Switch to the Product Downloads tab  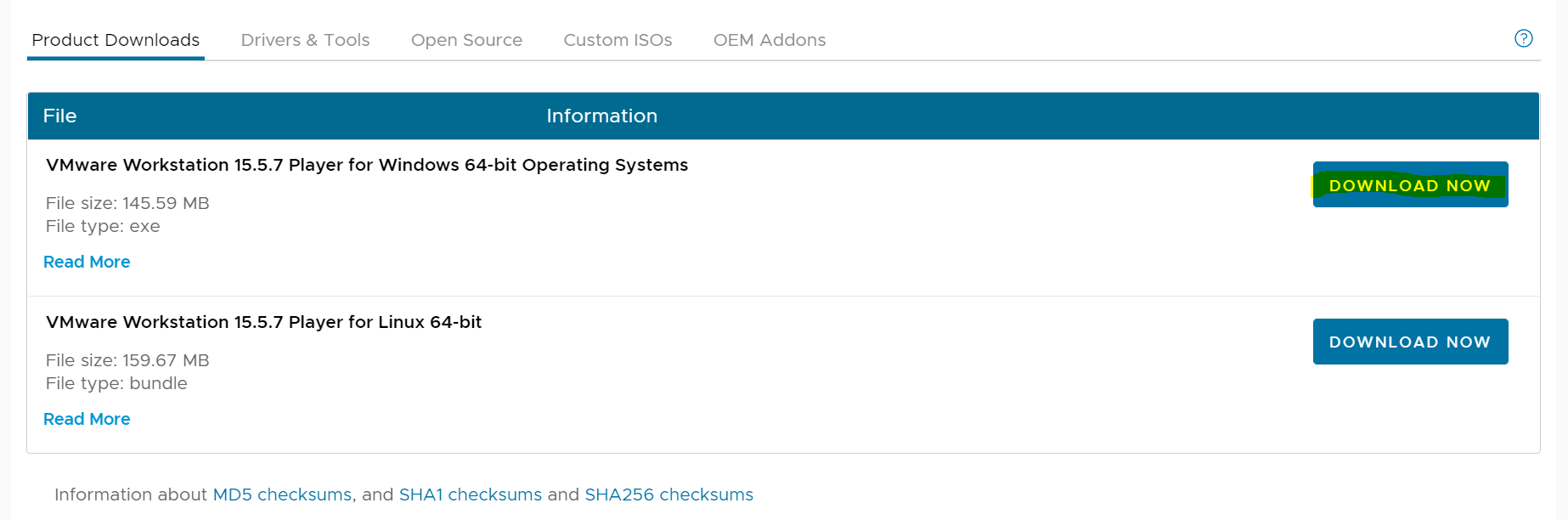coord(116,40)
